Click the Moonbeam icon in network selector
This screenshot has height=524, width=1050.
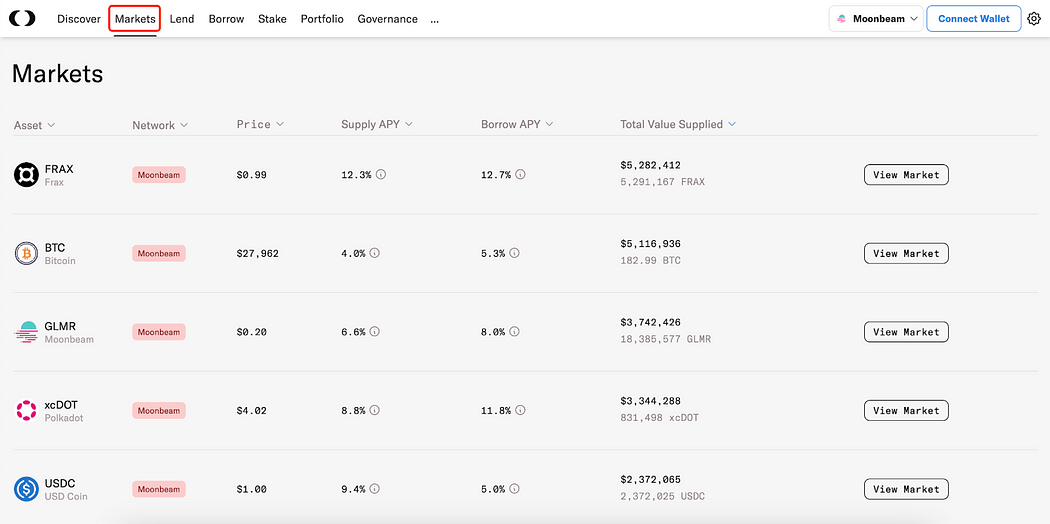pyautogui.click(x=842, y=19)
